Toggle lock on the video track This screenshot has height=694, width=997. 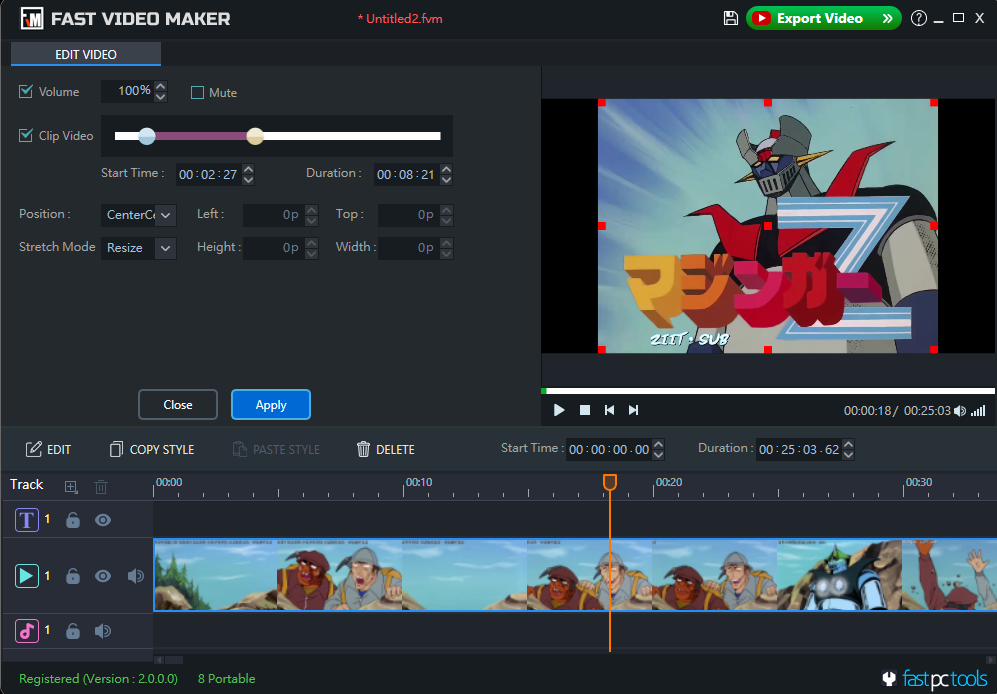point(73,576)
